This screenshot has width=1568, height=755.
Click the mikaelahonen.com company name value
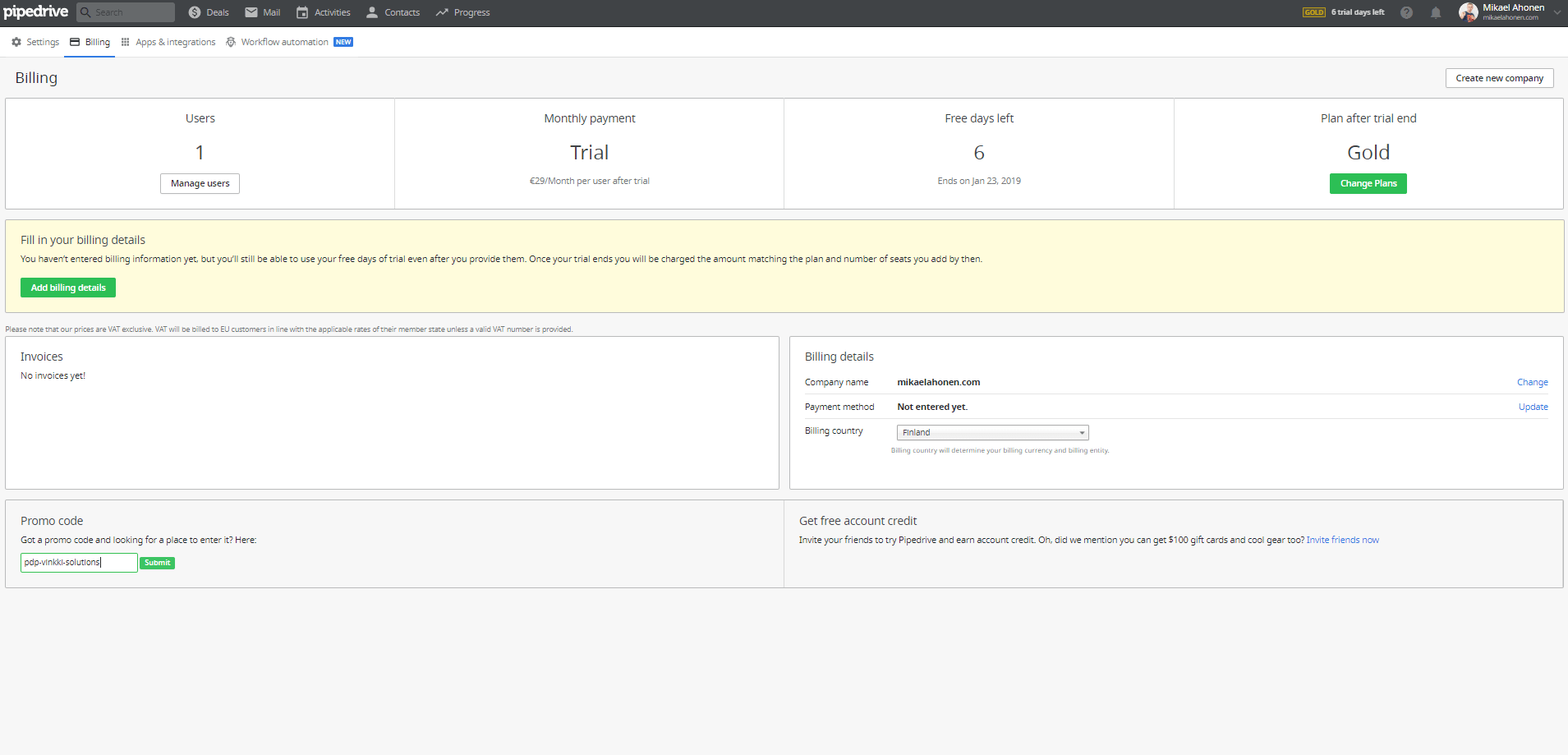click(x=938, y=382)
